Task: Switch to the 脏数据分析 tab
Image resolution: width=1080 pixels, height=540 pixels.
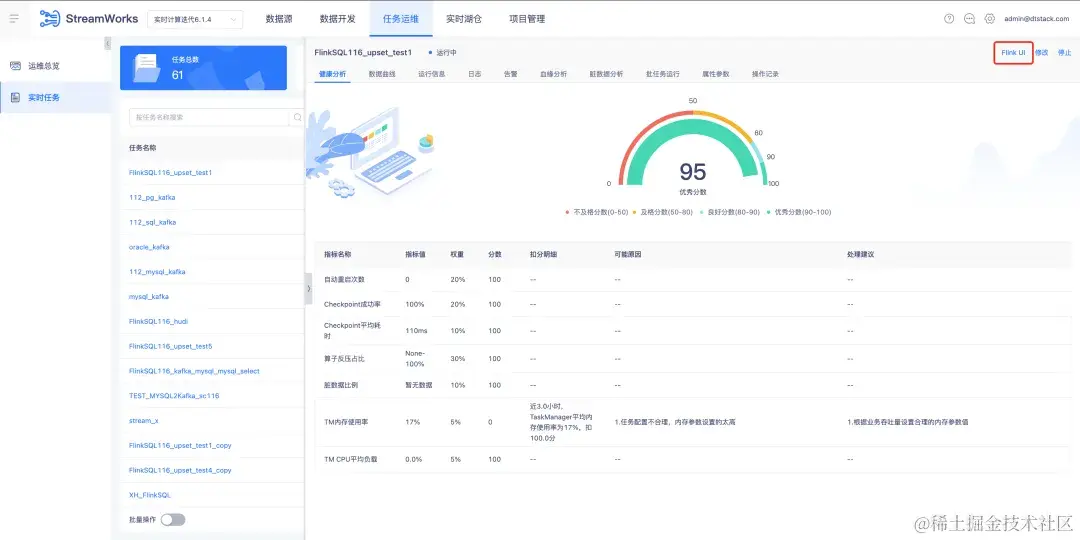Action: pyautogui.click(x=606, y=74)
